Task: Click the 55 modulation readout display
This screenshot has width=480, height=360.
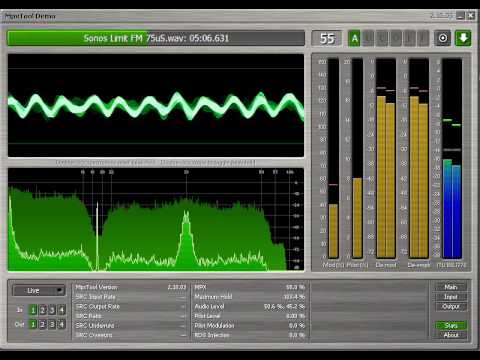Action: (327, 39)
